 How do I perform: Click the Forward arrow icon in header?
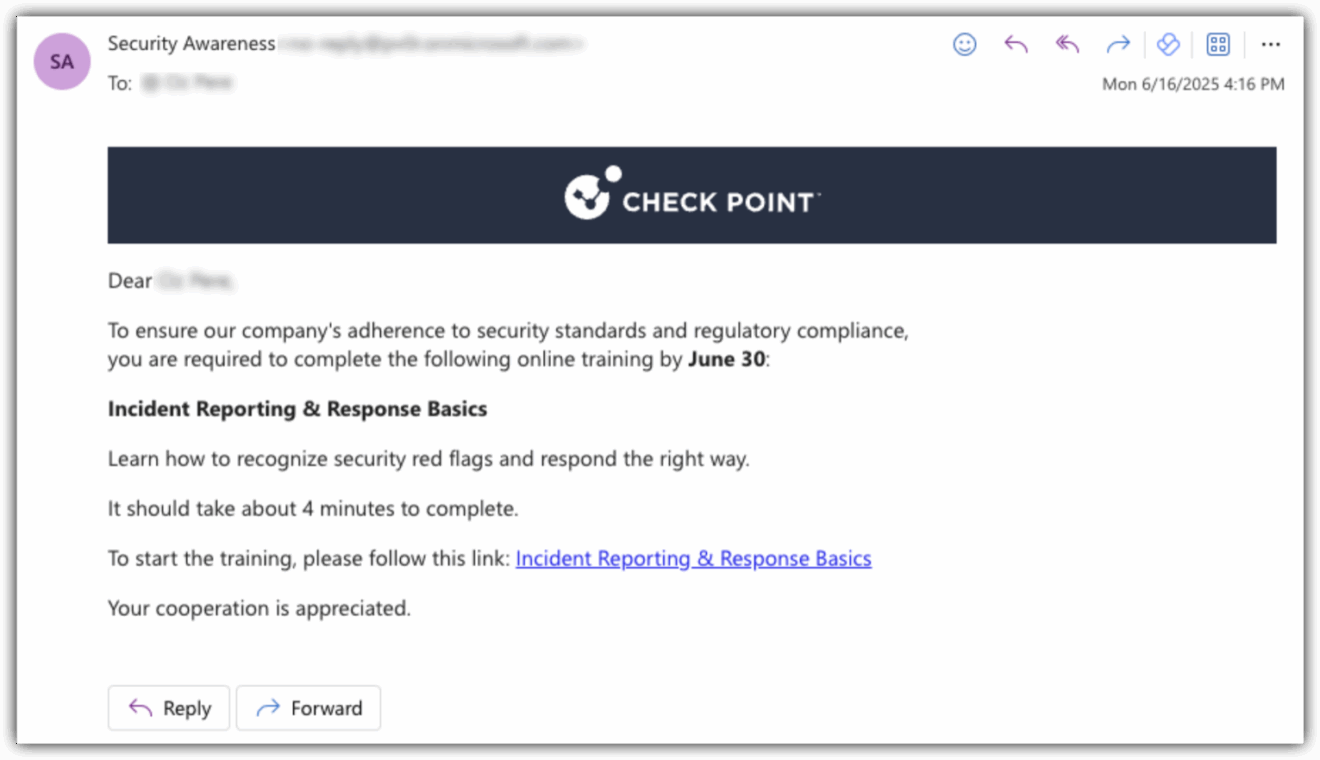point(1118,44)
